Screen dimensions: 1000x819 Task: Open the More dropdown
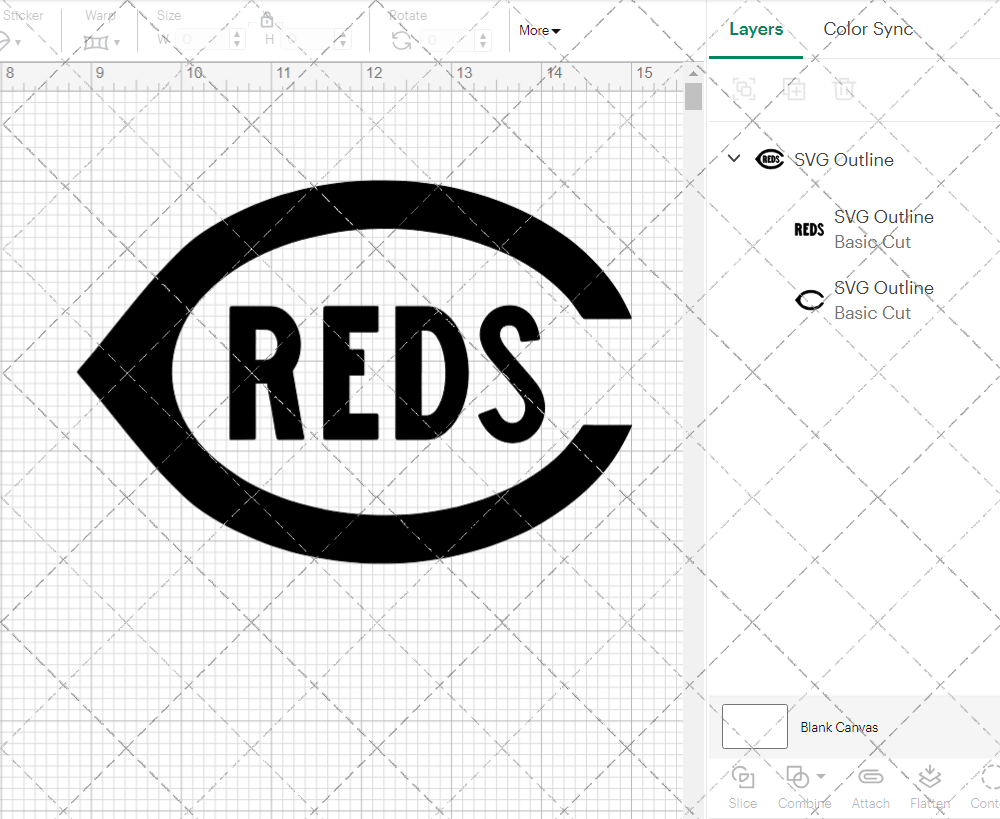(x=539, y=30)
